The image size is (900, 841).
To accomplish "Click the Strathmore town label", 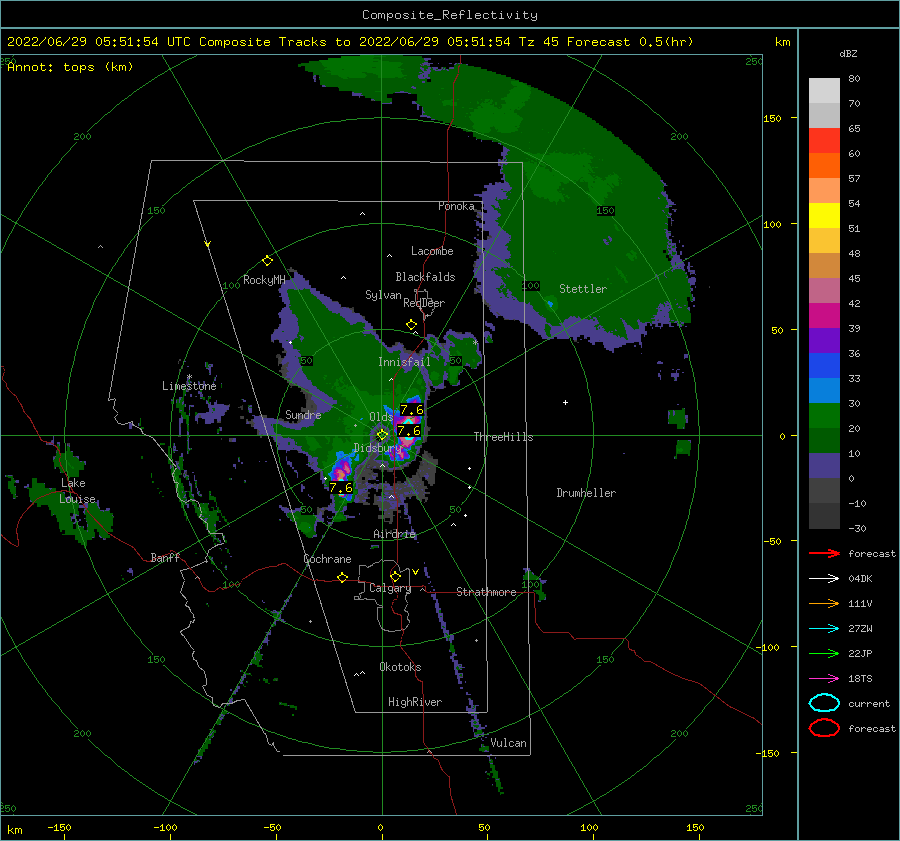I will (486, 592).
